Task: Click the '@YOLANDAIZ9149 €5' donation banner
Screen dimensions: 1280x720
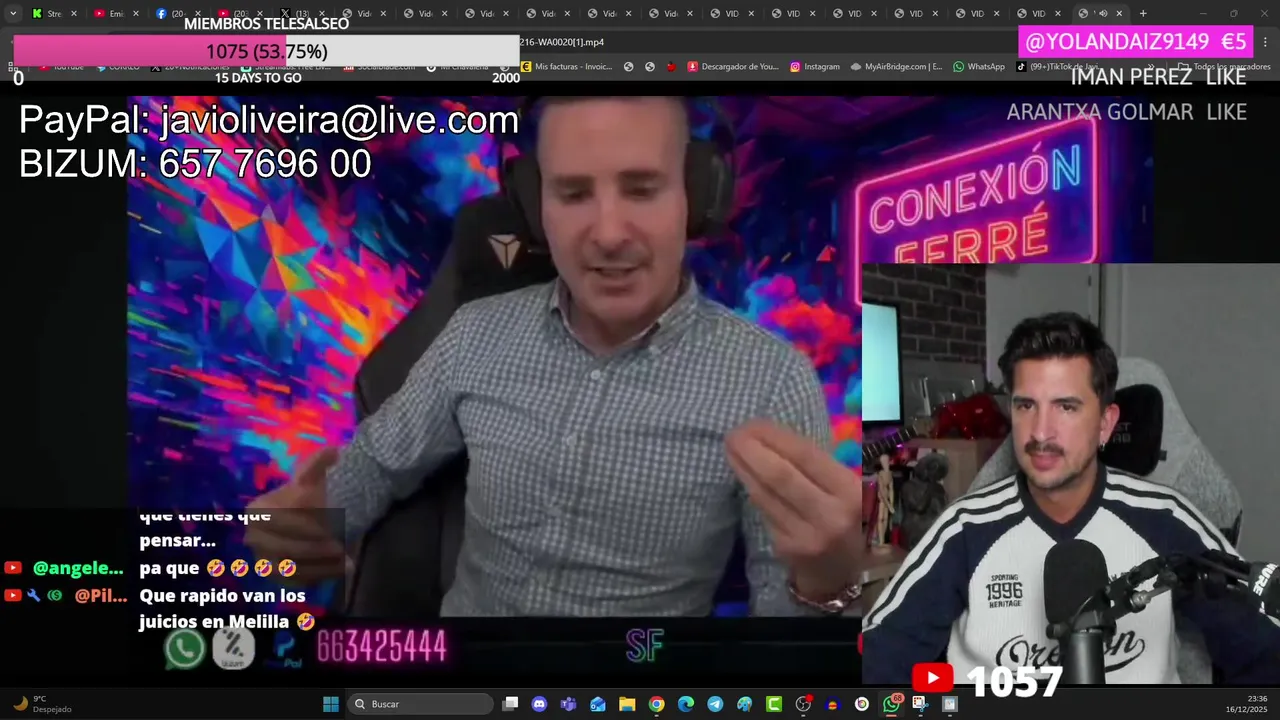Action: (1136, 41)
